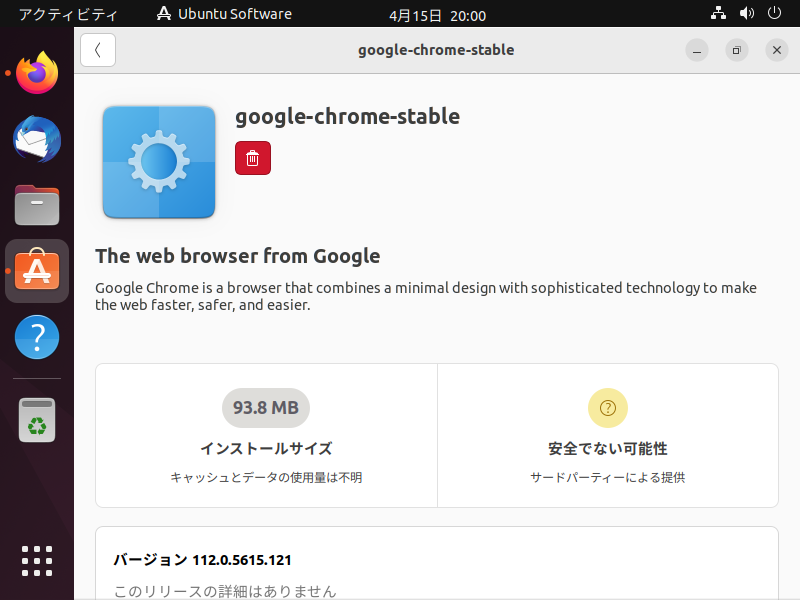Viewport: 800px width, 600px height.
Task: Open the Files manager in the dock
Action: (37, 205)
